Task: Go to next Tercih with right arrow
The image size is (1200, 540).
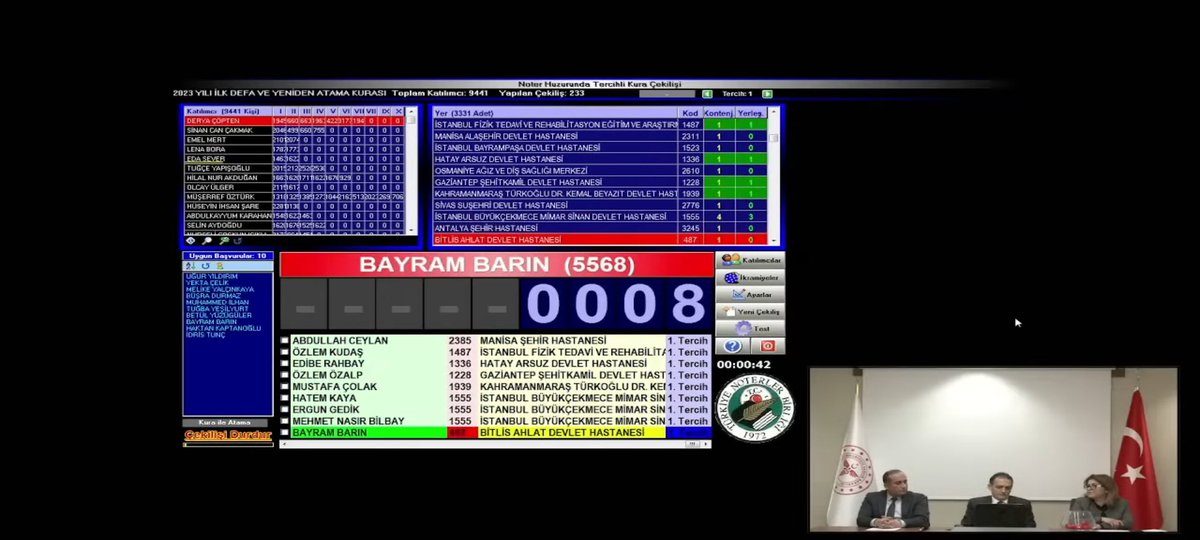Action: pos(768,94)
